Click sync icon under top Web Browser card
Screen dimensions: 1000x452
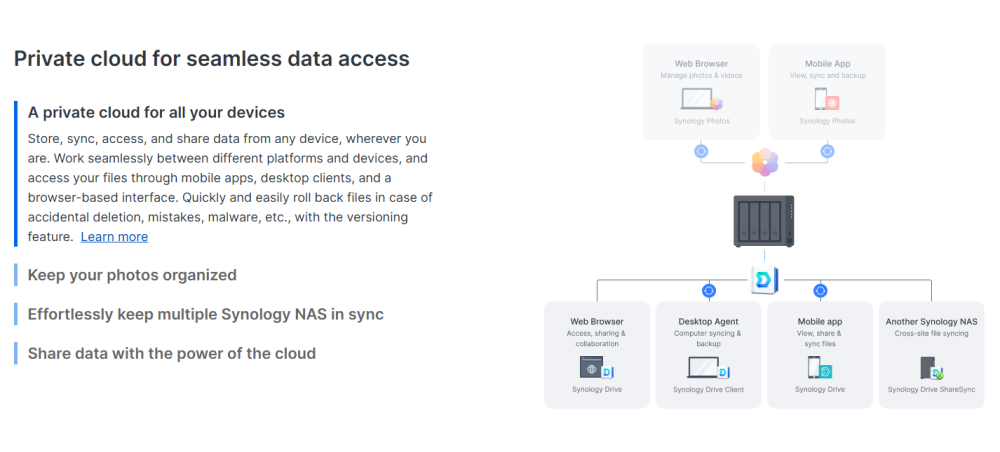tap(701, 152)
